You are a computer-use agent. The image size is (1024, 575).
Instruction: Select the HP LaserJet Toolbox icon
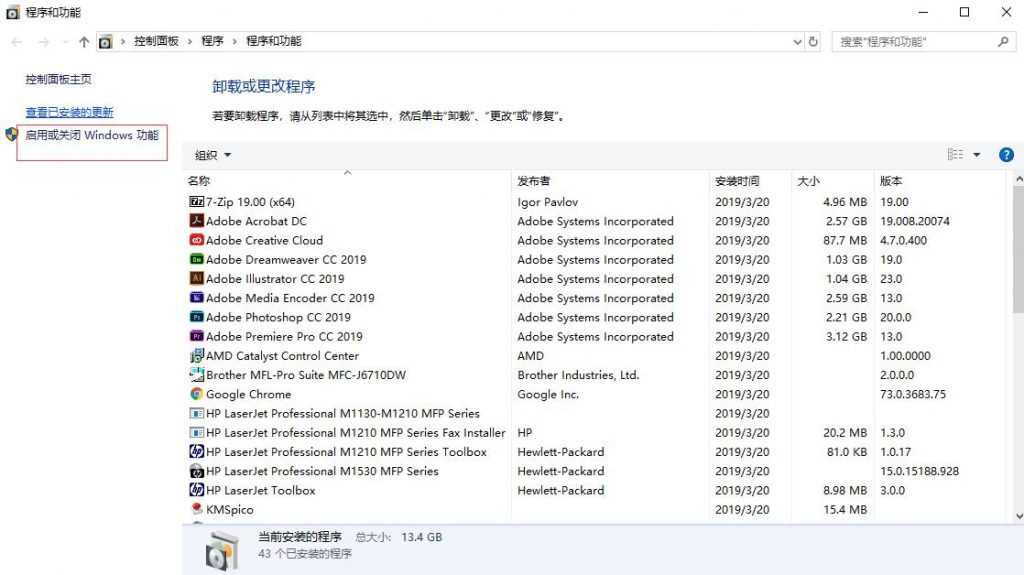point(197,490)
